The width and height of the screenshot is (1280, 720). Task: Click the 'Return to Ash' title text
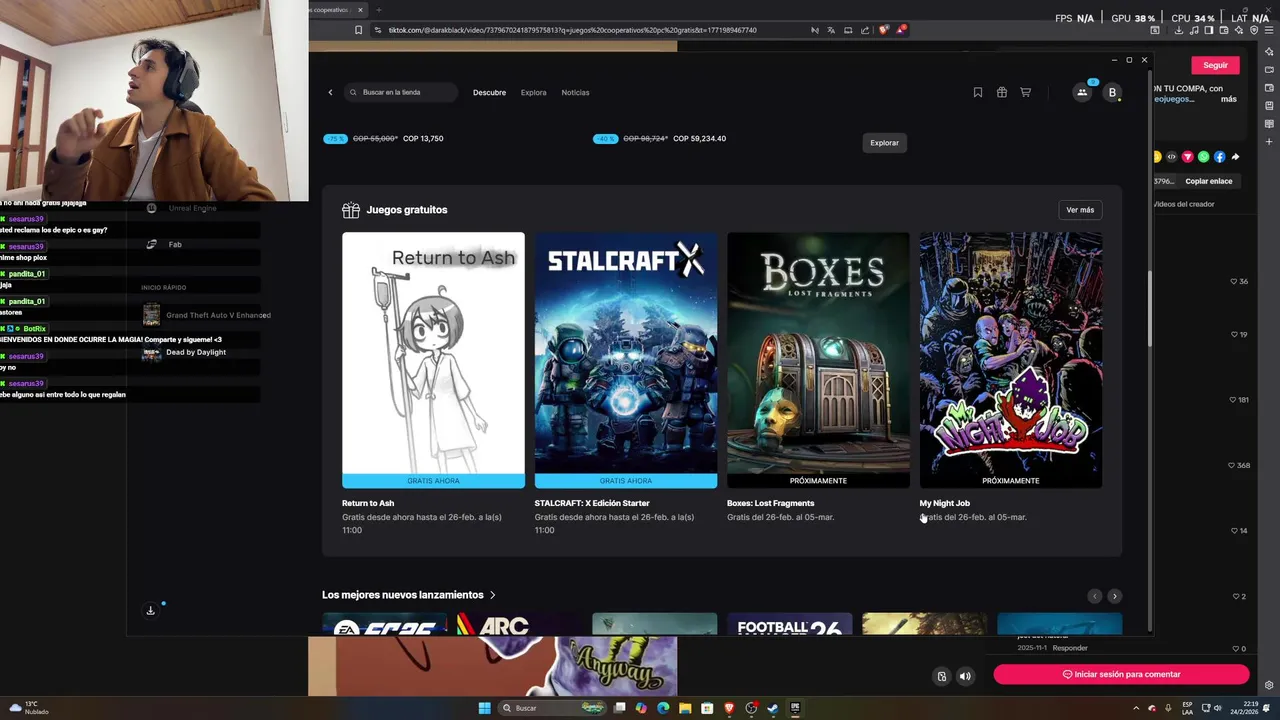(368, 503)
